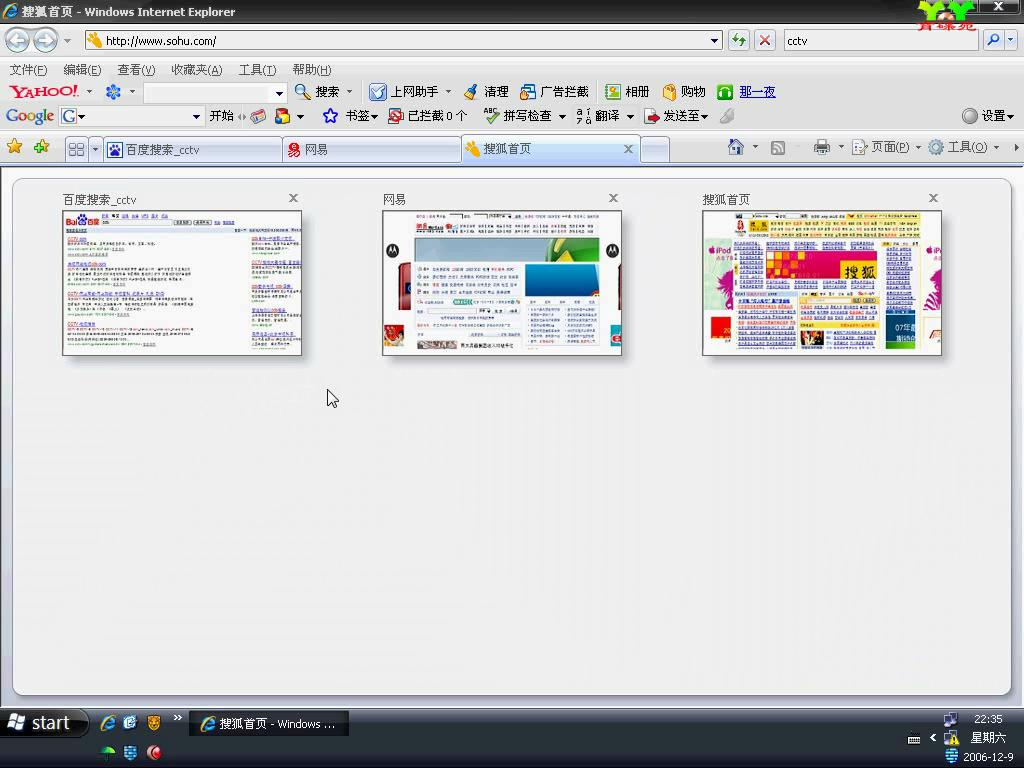Switch to the 百度搜索_cctv tab

click(x=193, y=150)
